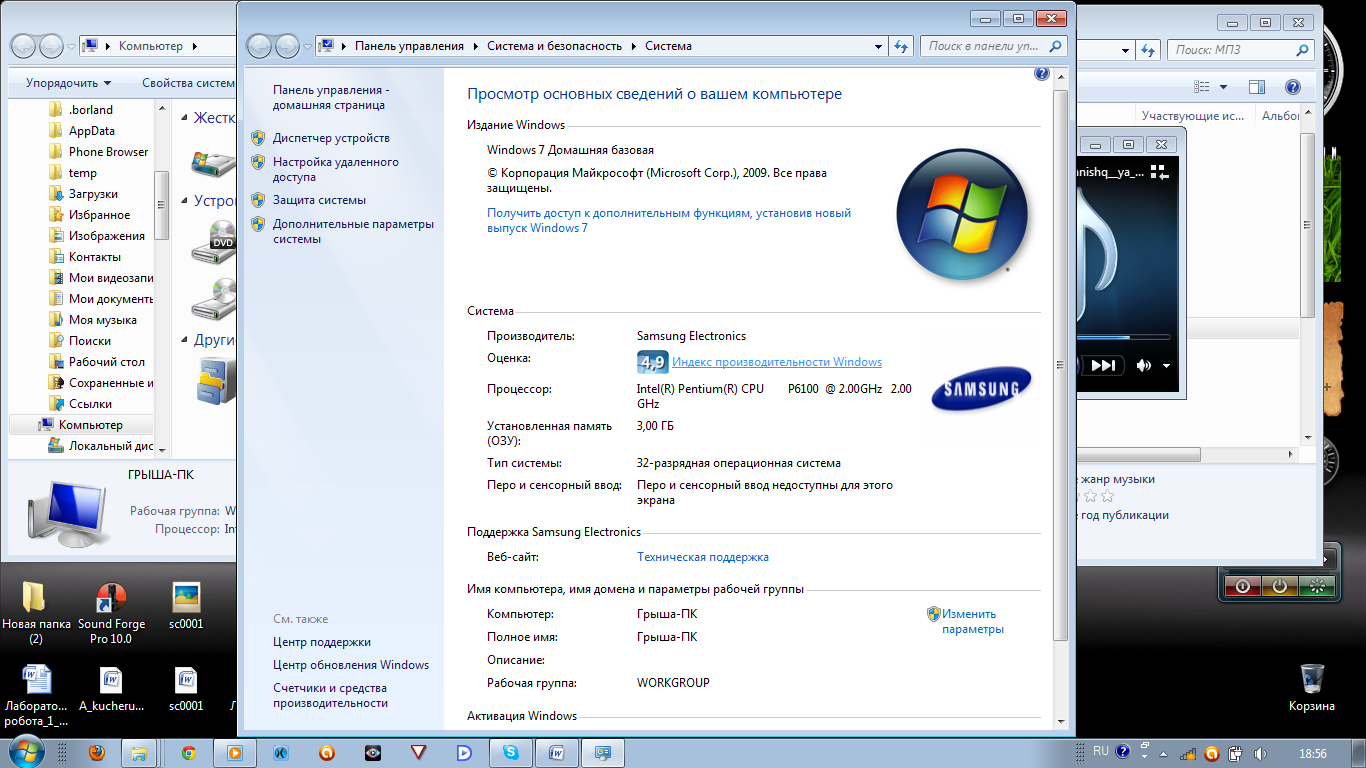The height and width of the screenshot is (768, 1366).
Task: Select Моя музыка in navigation tree
Action: click(x=103, y=320)
